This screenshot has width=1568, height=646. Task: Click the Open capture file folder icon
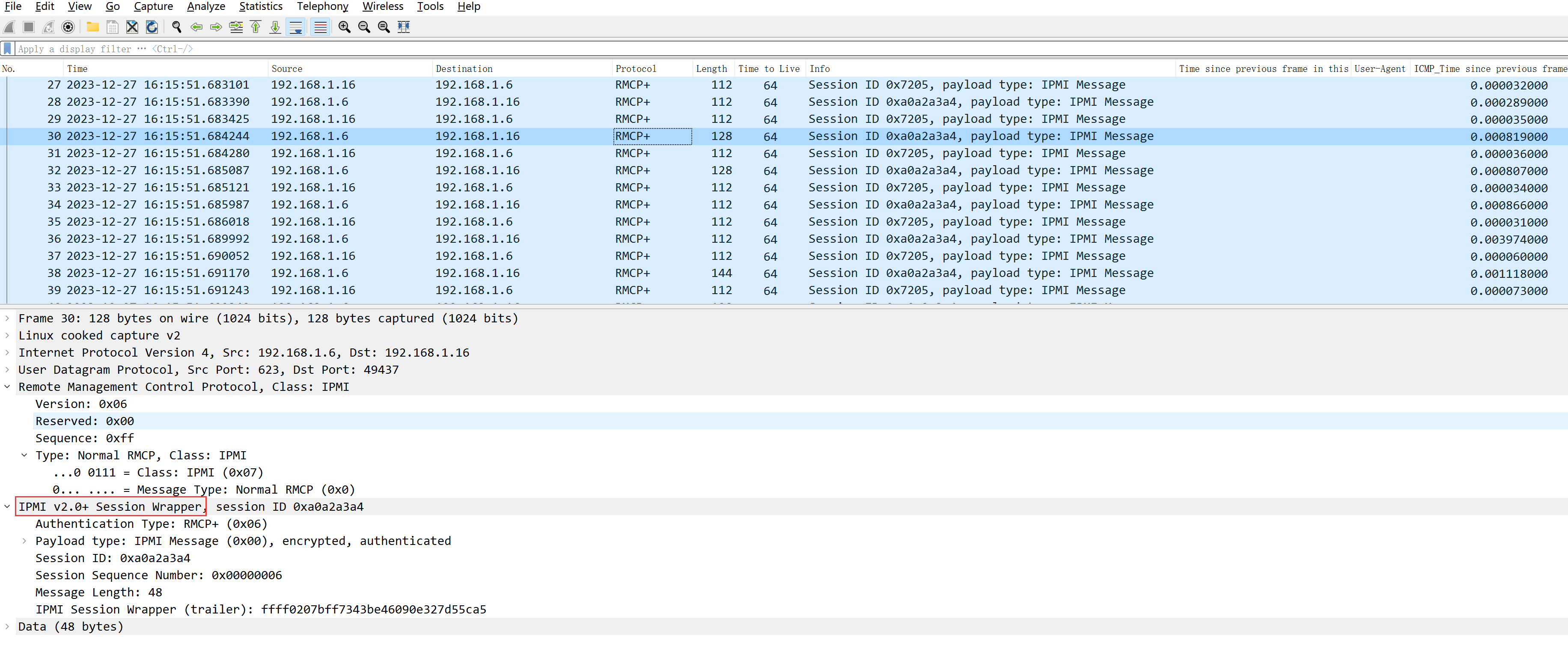click(92, 27)
